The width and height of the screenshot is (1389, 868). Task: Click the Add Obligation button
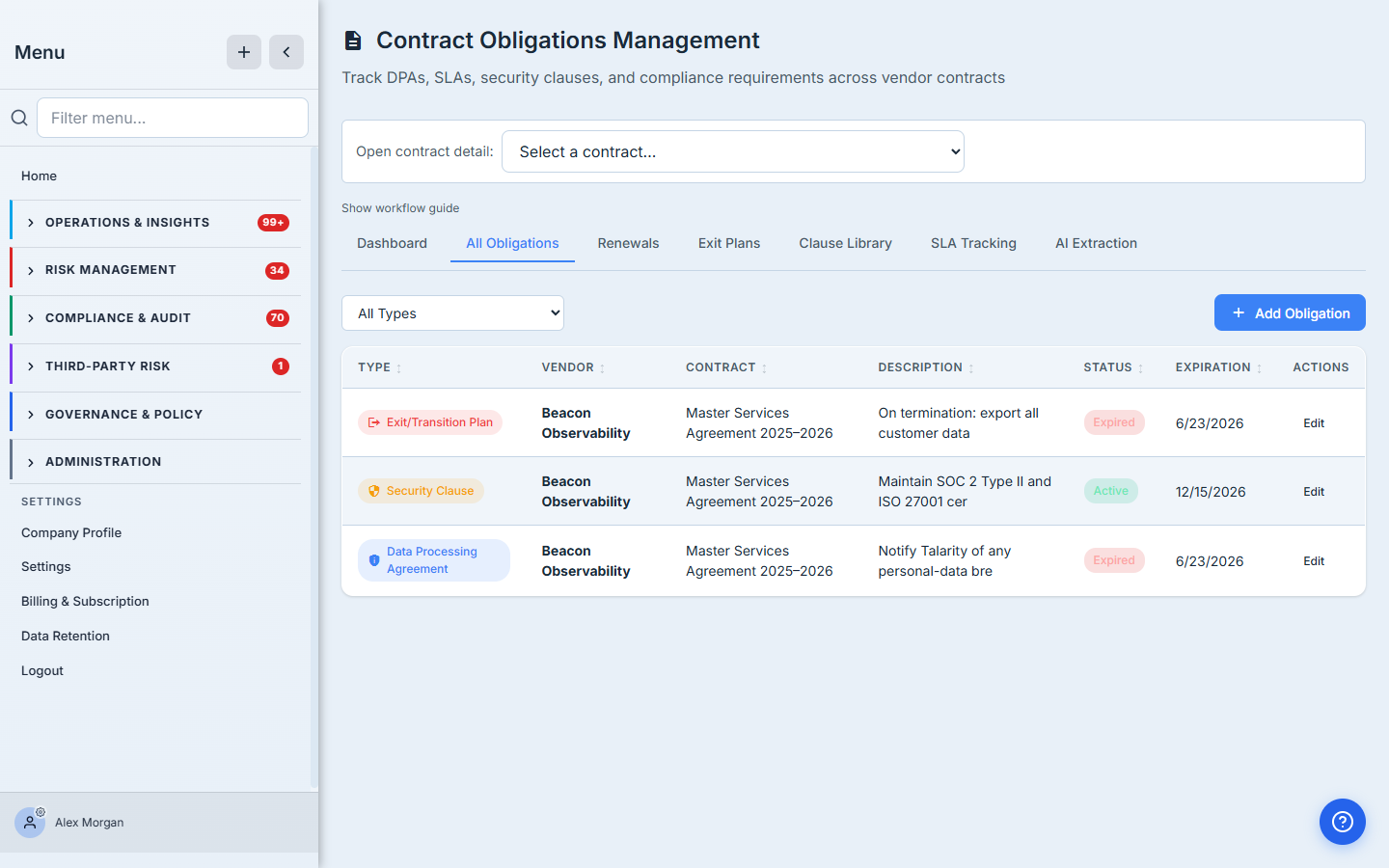click(1290, 312)
